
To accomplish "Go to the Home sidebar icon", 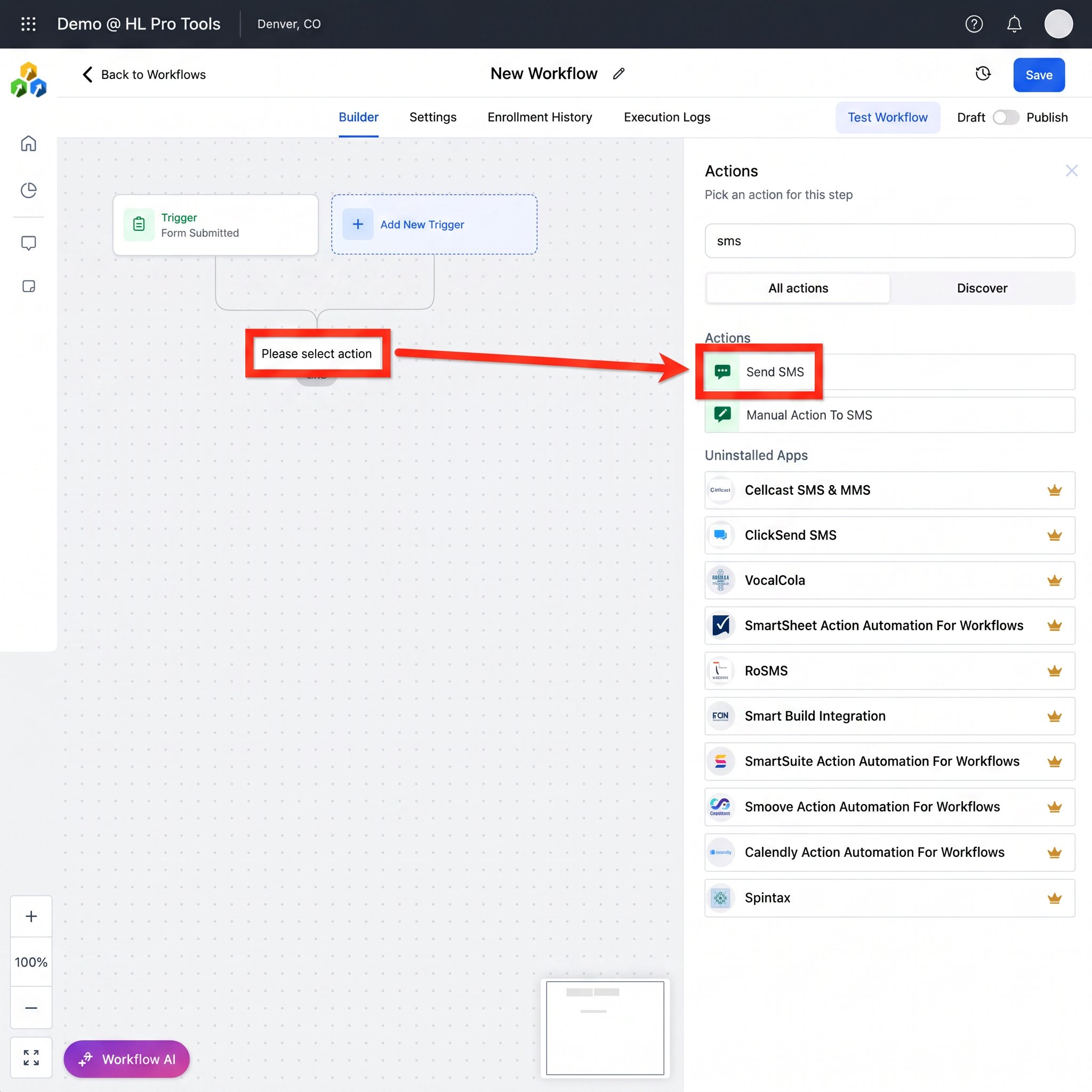I will 28,143.
